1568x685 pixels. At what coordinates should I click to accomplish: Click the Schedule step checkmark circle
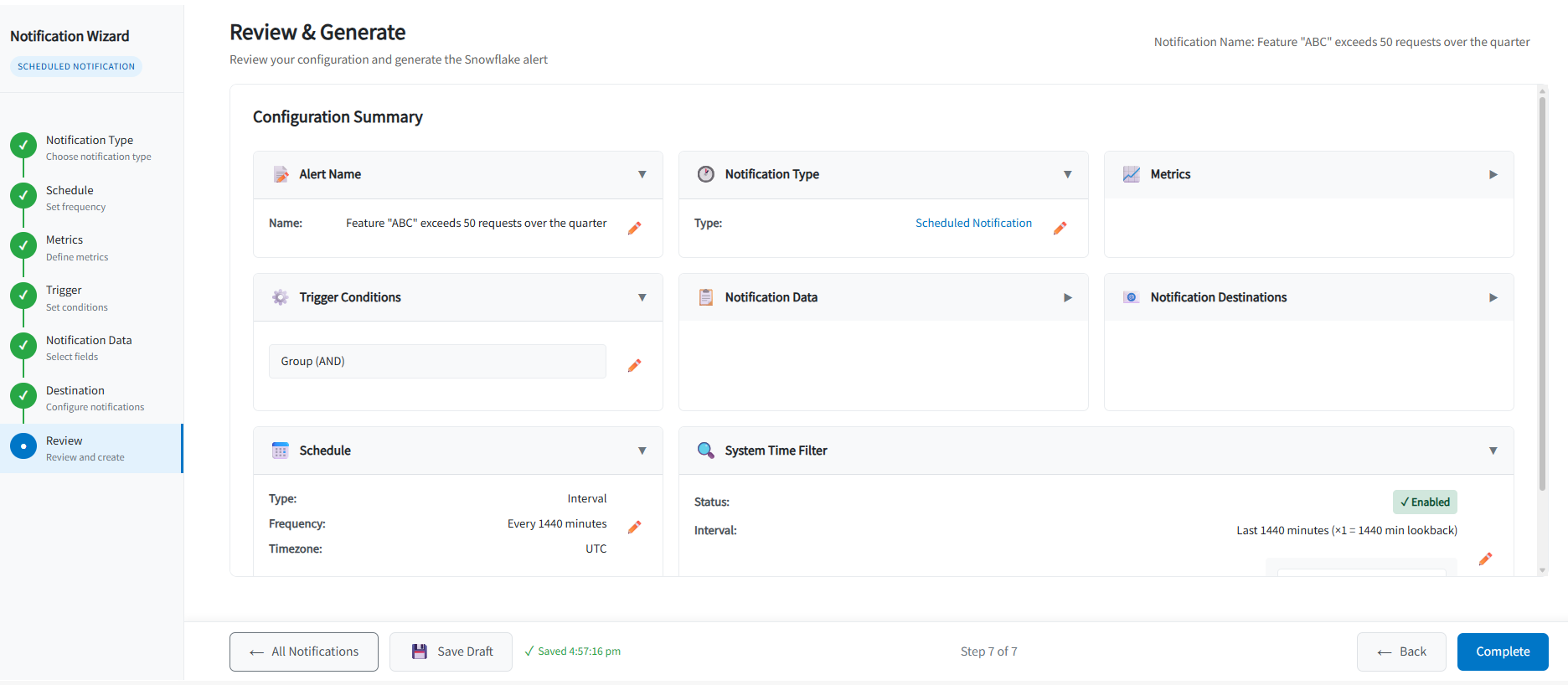point(23,195)
